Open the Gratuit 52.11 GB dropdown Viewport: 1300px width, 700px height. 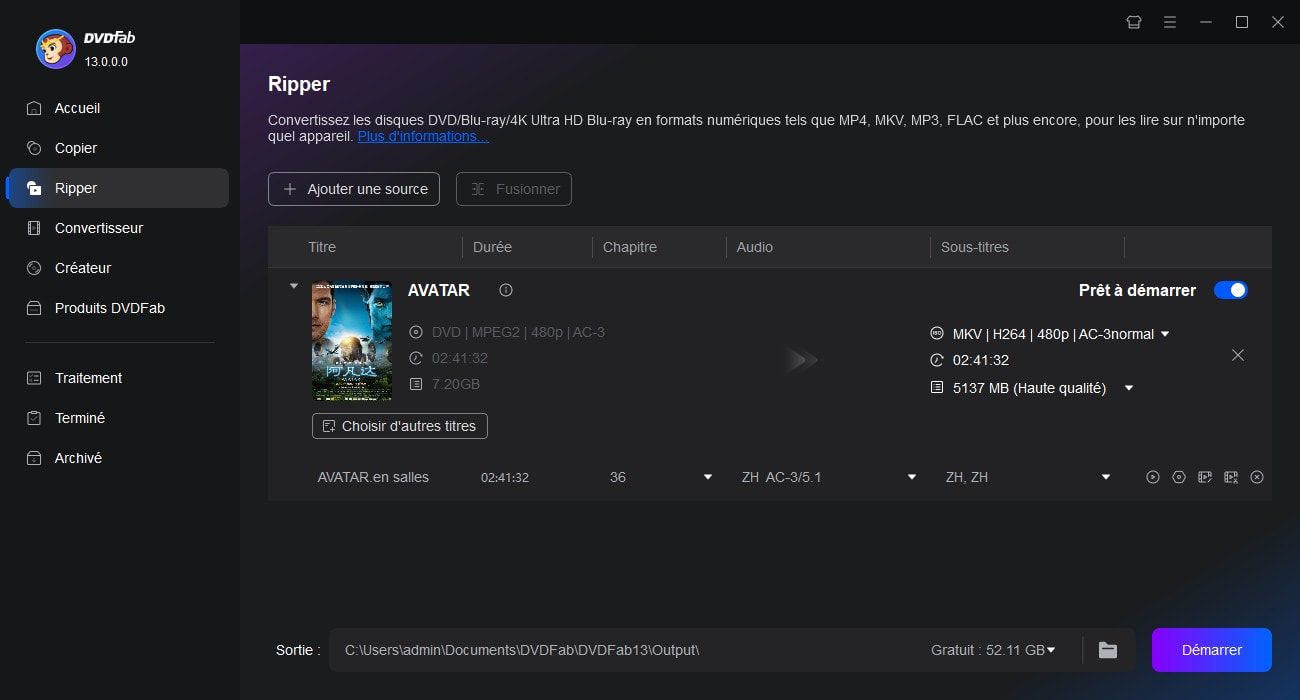(993, 650)
